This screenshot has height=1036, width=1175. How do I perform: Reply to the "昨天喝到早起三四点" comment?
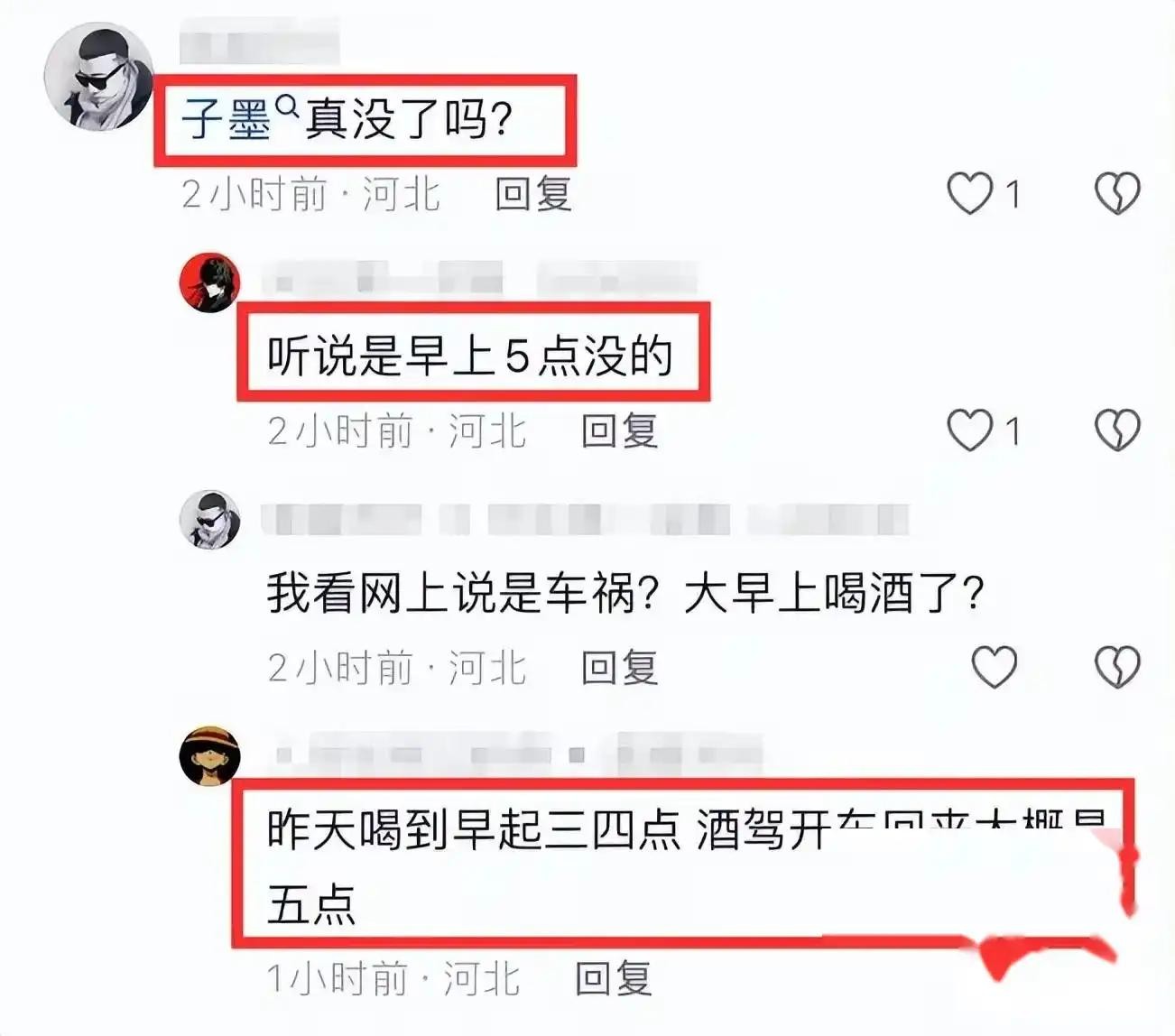tap(614, 979)
